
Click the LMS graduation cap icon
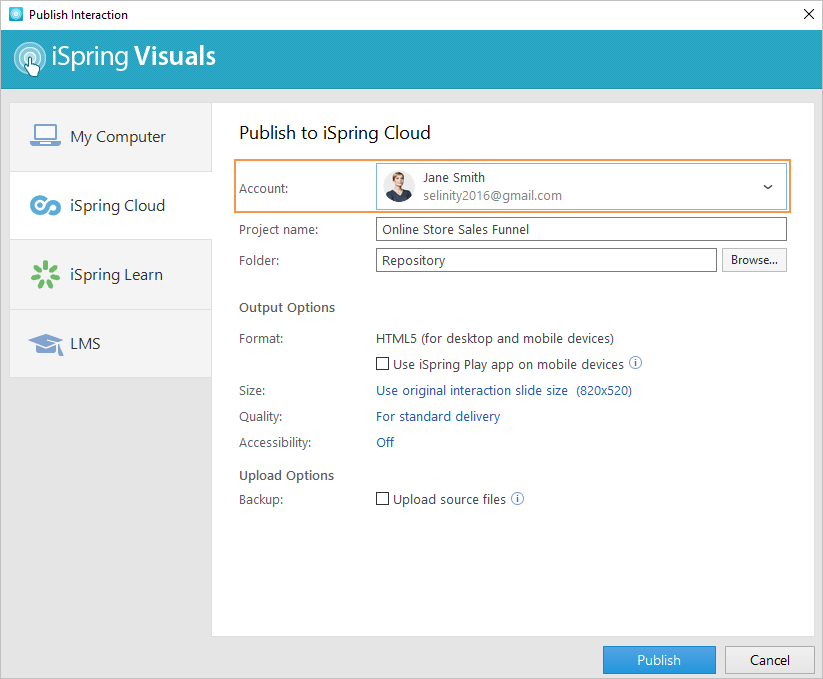46,344
